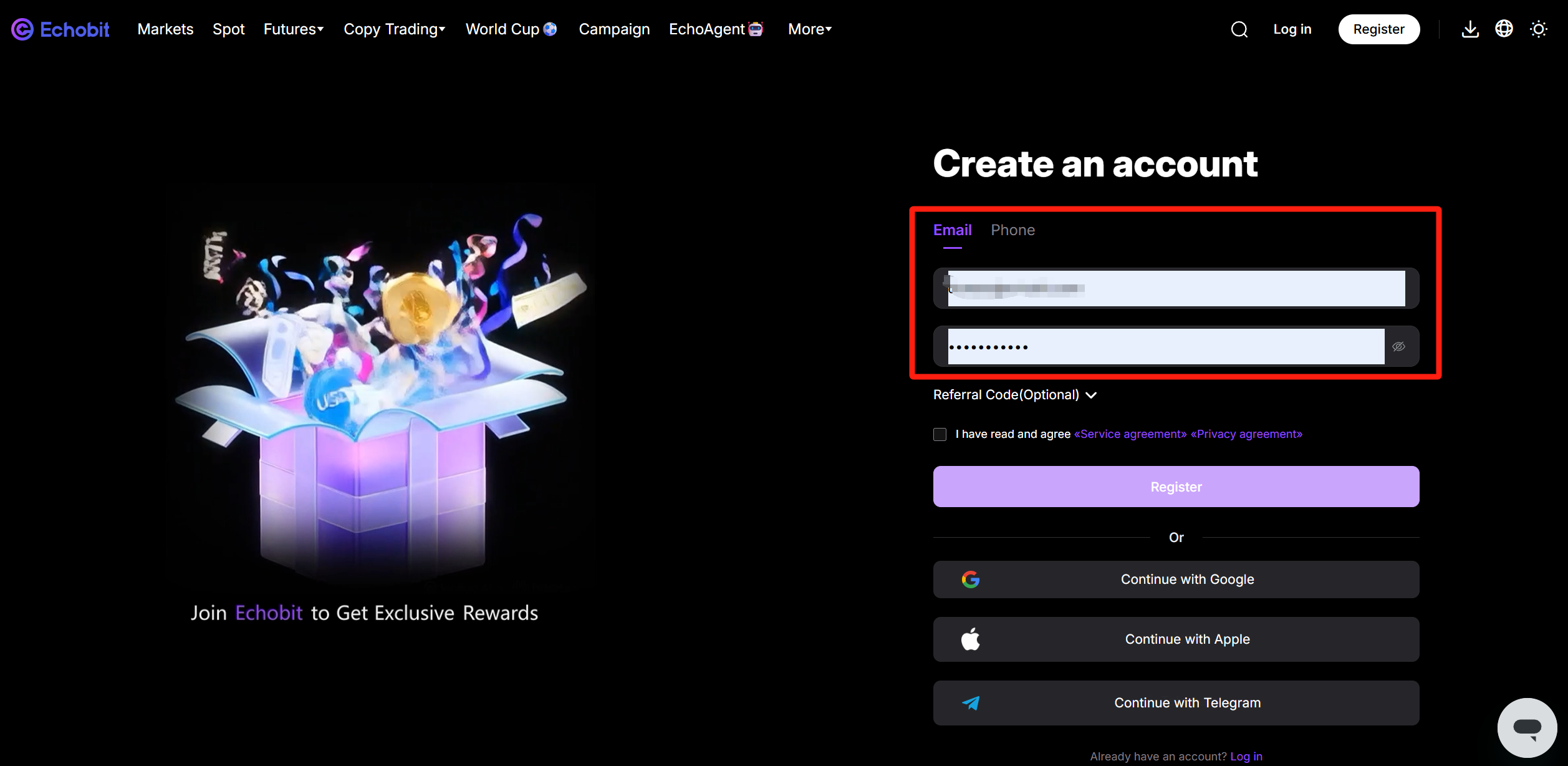This screenshot has width=1568, height=766.
Task: Open the live chat support bubble
Action: click(1527, 727)
